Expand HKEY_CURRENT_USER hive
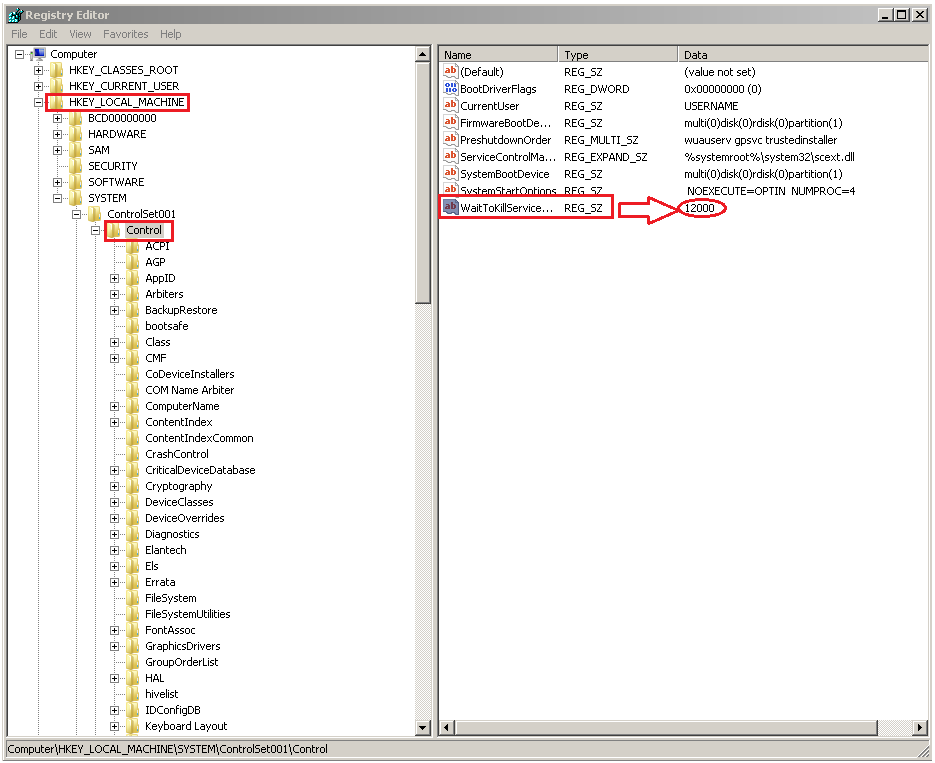Screen dimensions: 935x763 (38, 86)
